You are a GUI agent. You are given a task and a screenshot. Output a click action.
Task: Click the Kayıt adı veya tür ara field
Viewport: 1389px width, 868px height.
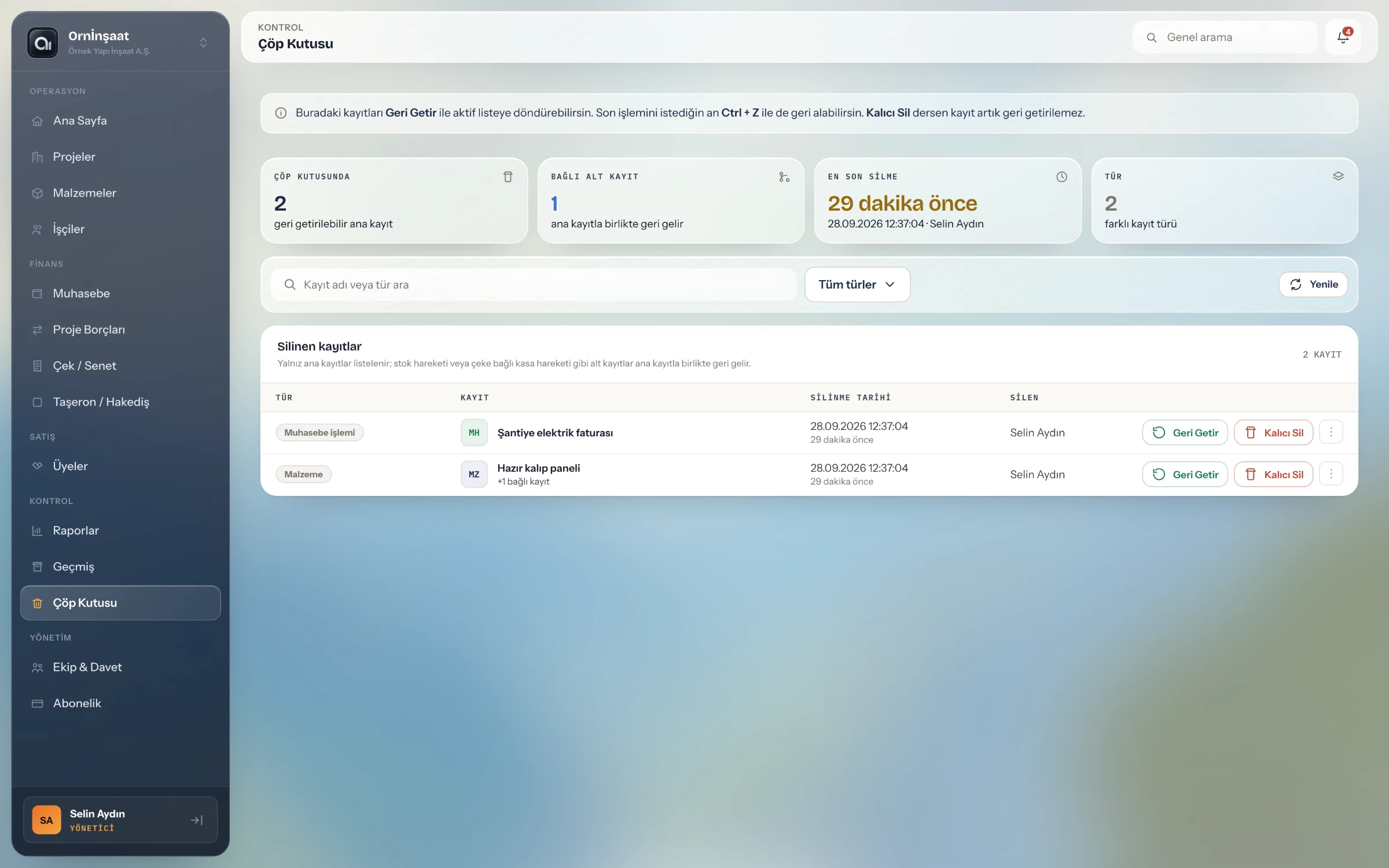pyautogui.click(x=534, y=284)
